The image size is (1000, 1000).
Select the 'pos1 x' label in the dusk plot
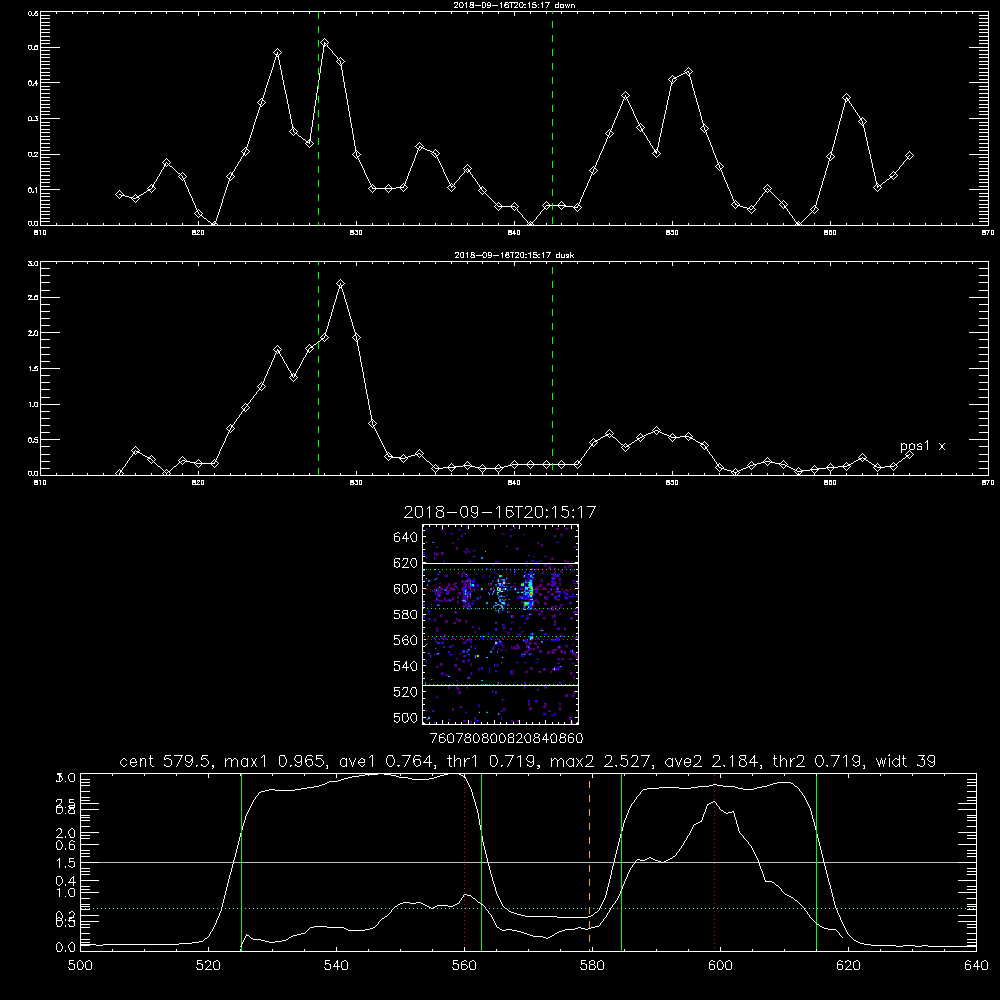(922, 446)
